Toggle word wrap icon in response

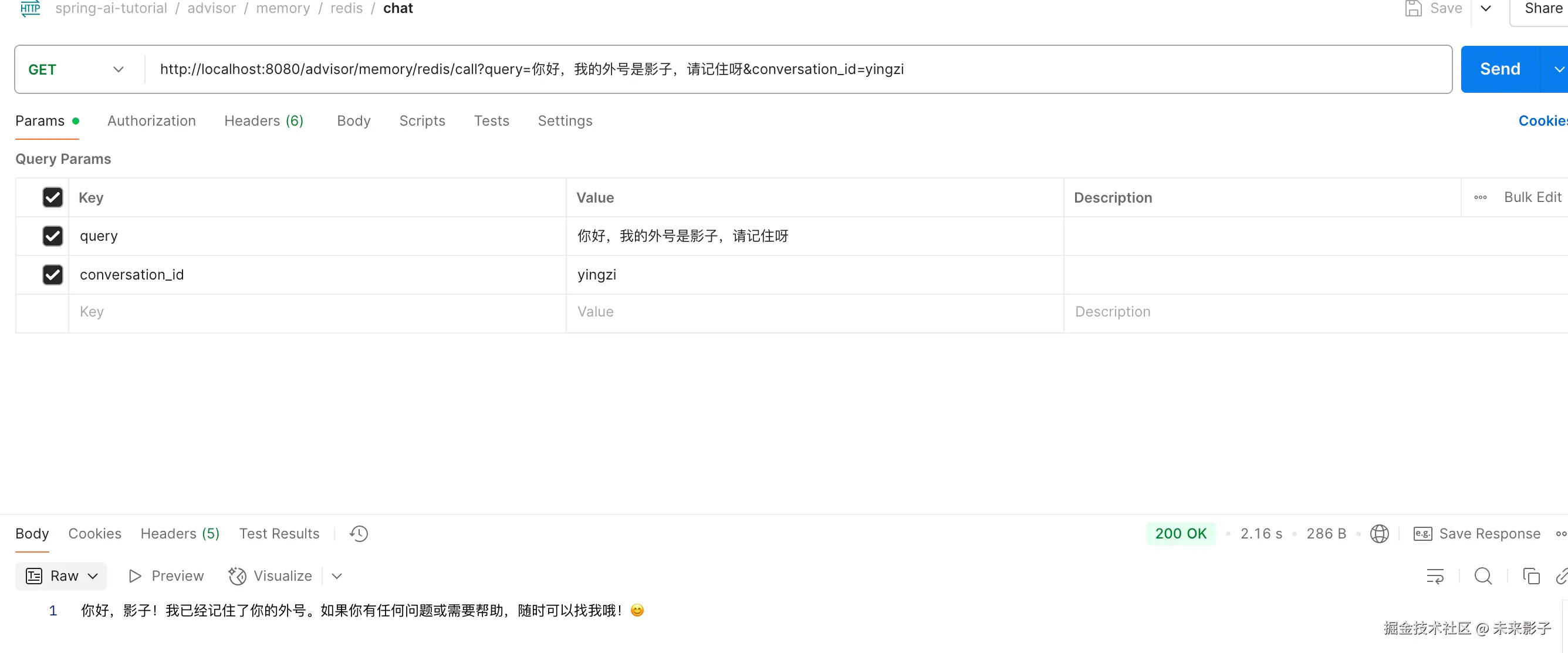[1435, 575]
